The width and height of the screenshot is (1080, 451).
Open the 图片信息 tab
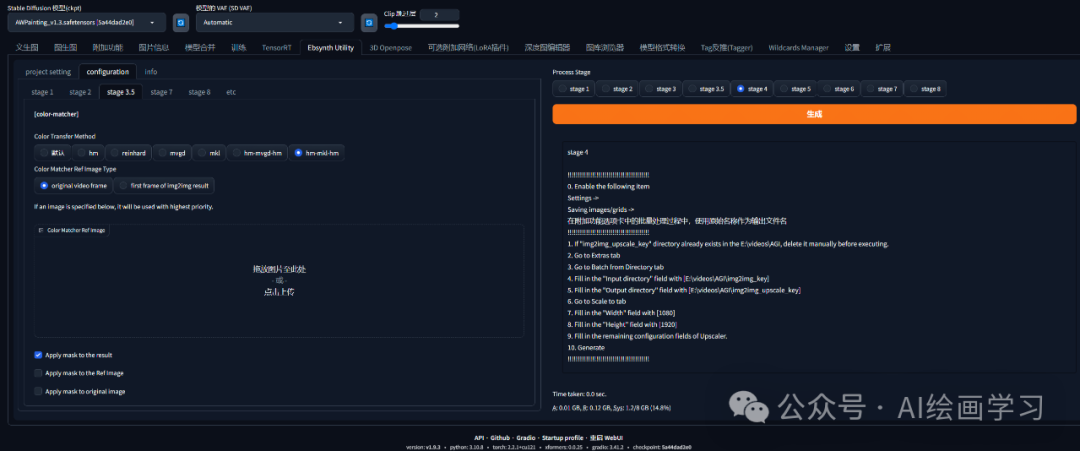154,48
